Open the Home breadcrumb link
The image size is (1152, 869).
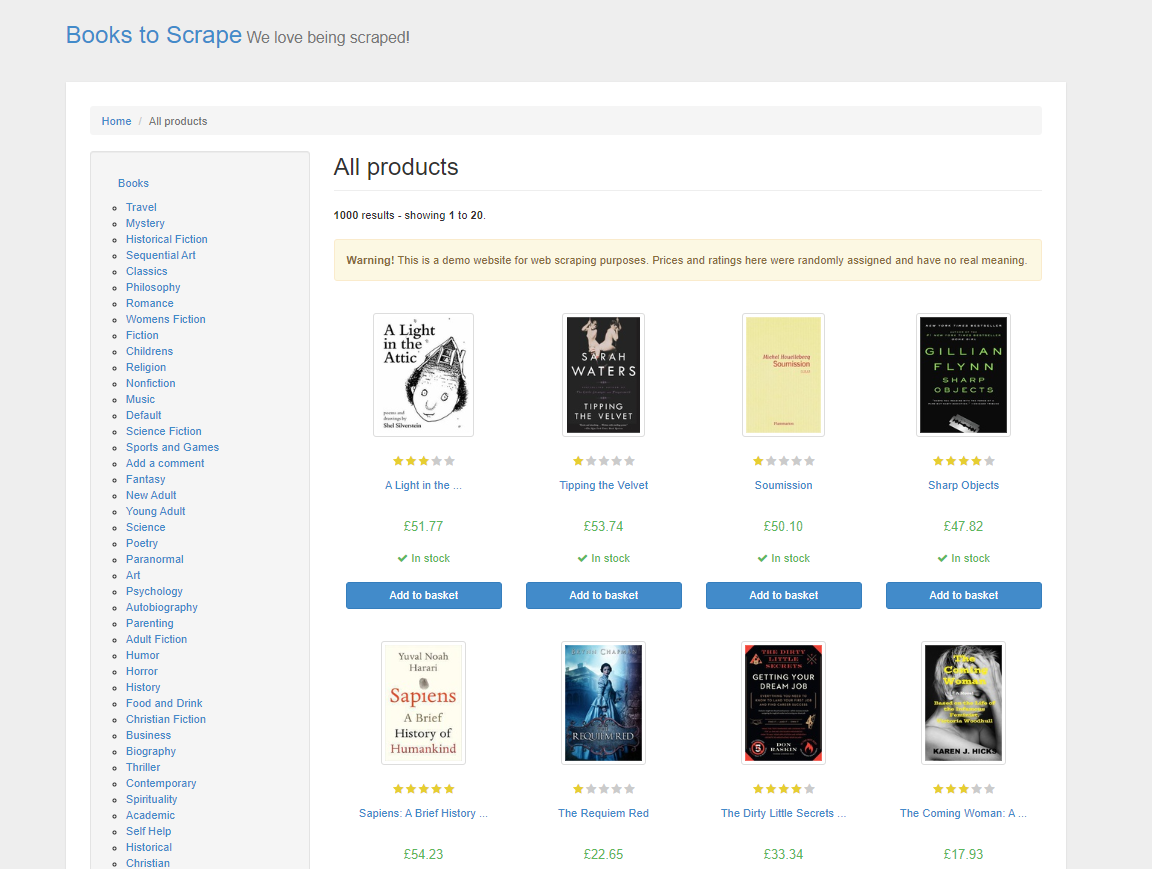[116, 121]
